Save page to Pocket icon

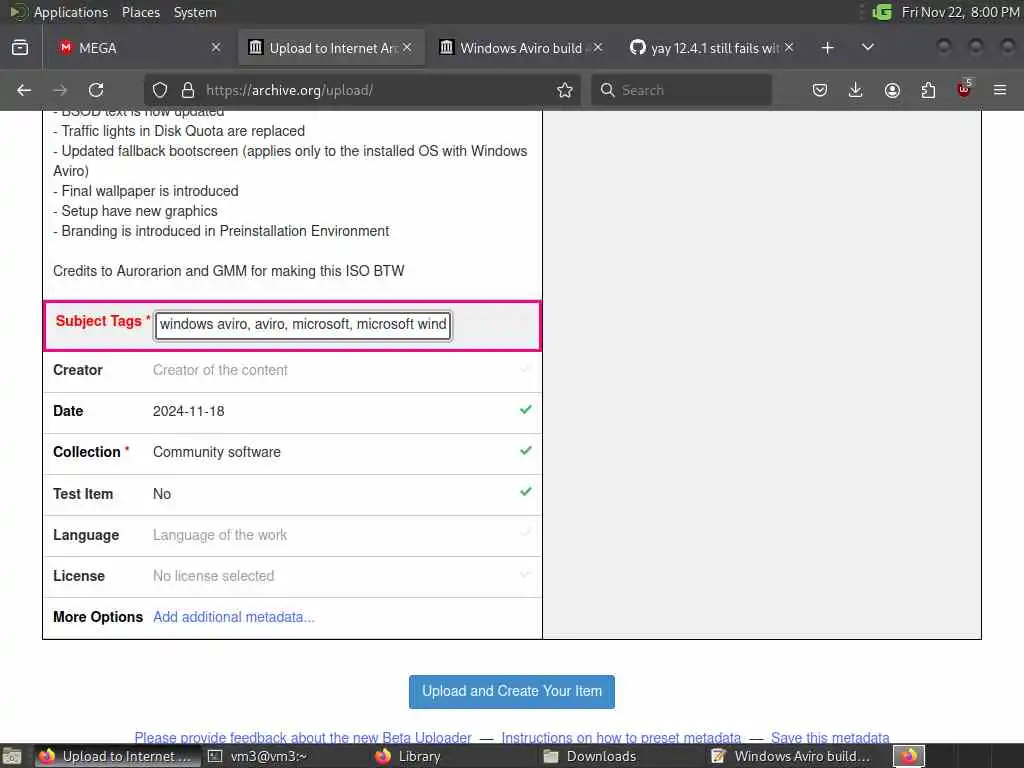coord(820,90)
